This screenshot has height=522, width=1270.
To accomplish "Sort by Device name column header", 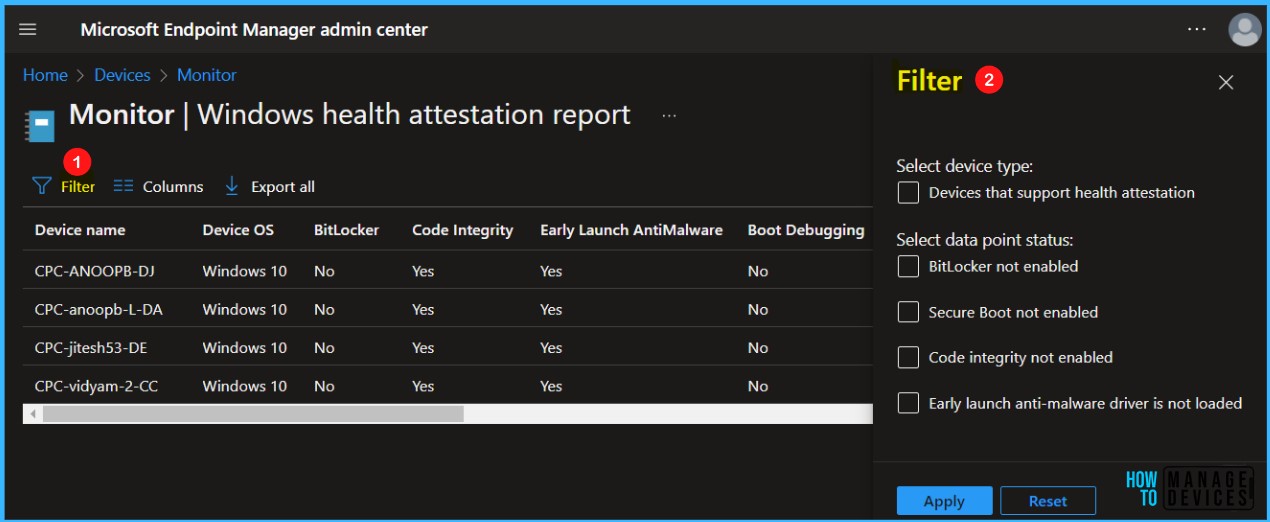I will [80, 230].
